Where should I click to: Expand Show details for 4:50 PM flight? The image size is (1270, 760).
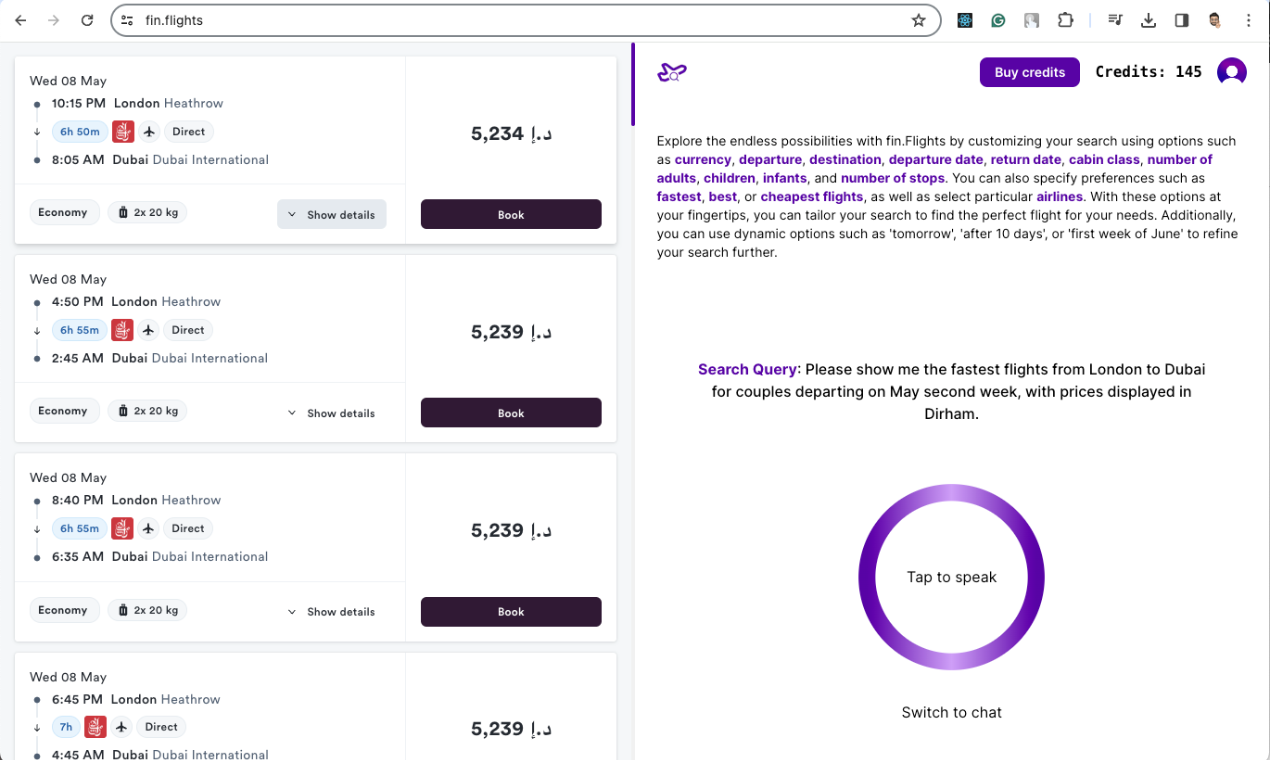[331, 413]
